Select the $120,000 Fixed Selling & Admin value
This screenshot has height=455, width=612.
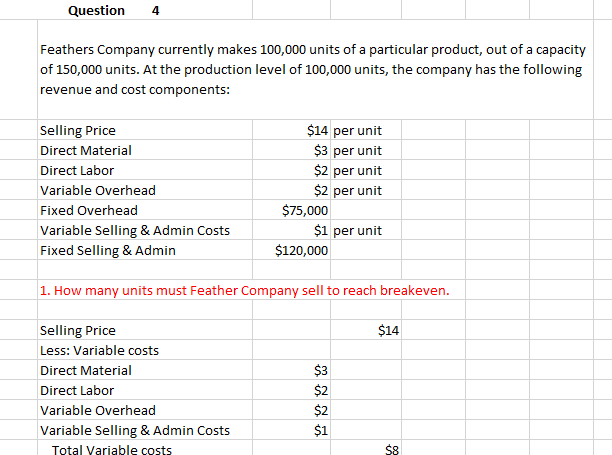pyautogui.click(x=301, y=251)
